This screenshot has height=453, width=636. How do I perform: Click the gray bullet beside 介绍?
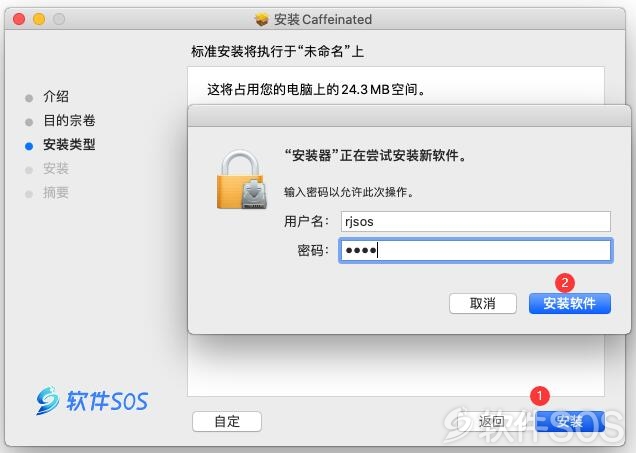29,98
